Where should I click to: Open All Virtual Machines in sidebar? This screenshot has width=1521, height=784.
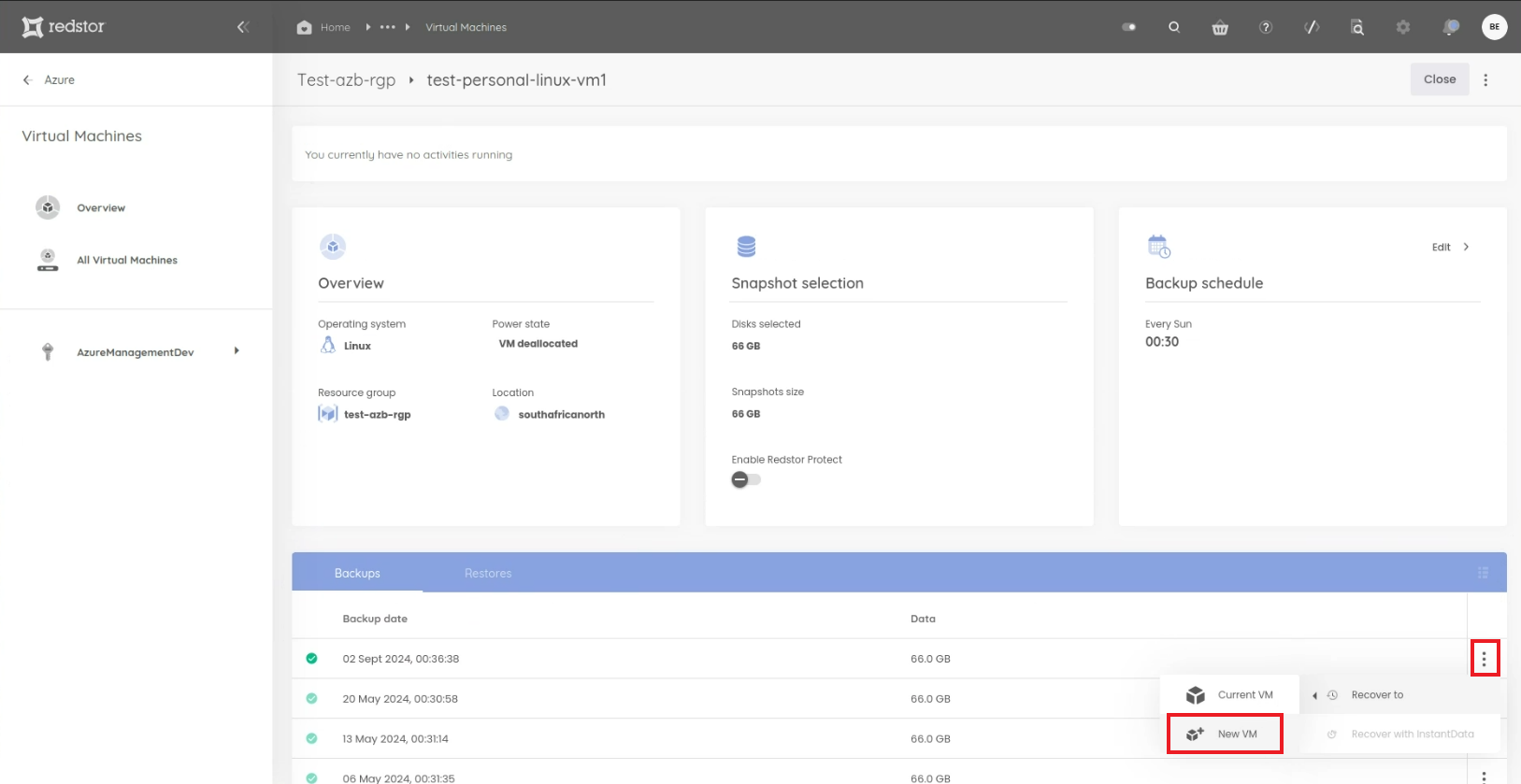pyautogui.click(x=127, y=260)
